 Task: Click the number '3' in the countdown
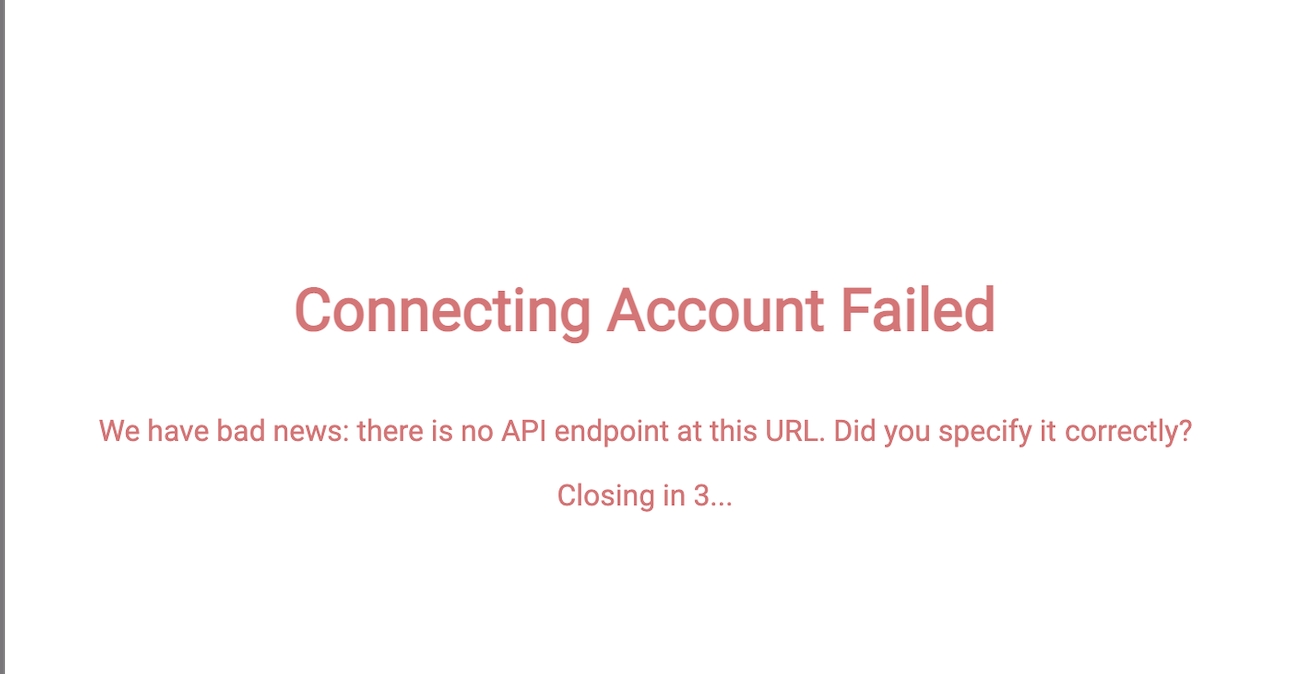pos(701,495)
